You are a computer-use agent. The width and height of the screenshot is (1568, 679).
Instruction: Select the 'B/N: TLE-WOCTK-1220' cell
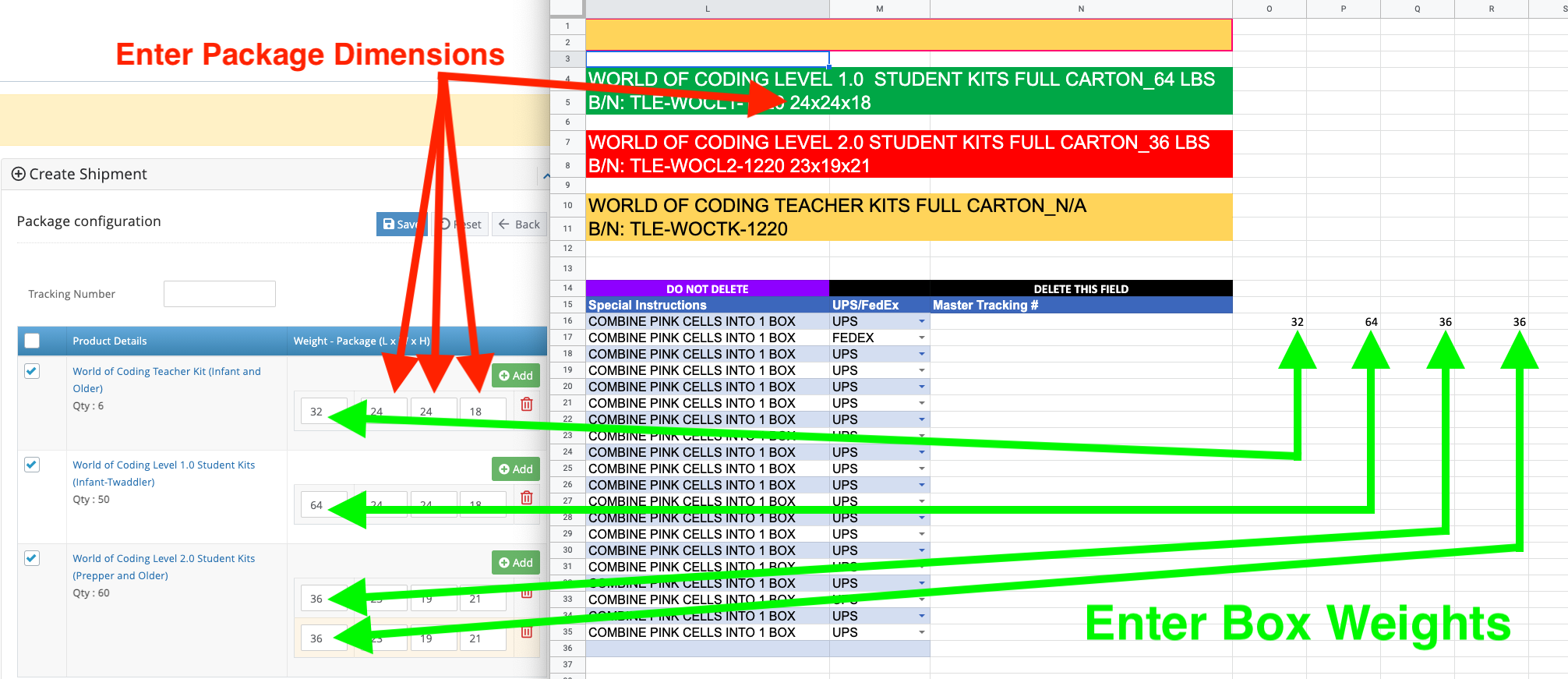[909, 229]
